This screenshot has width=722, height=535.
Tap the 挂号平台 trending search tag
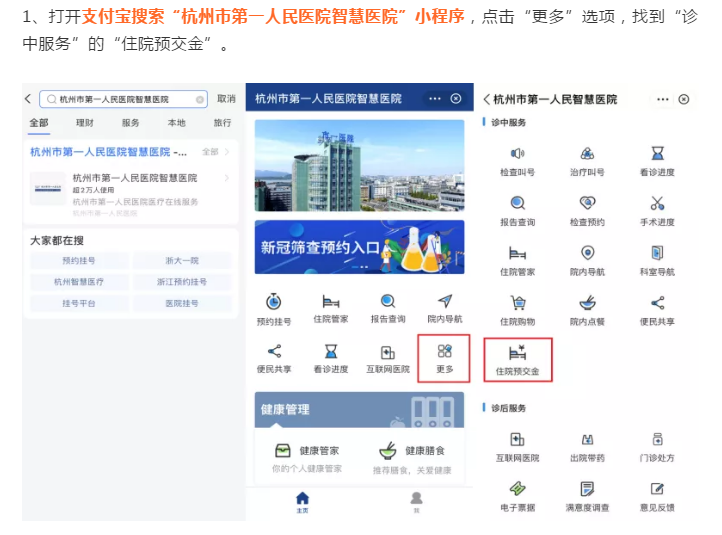click(79, 303)
